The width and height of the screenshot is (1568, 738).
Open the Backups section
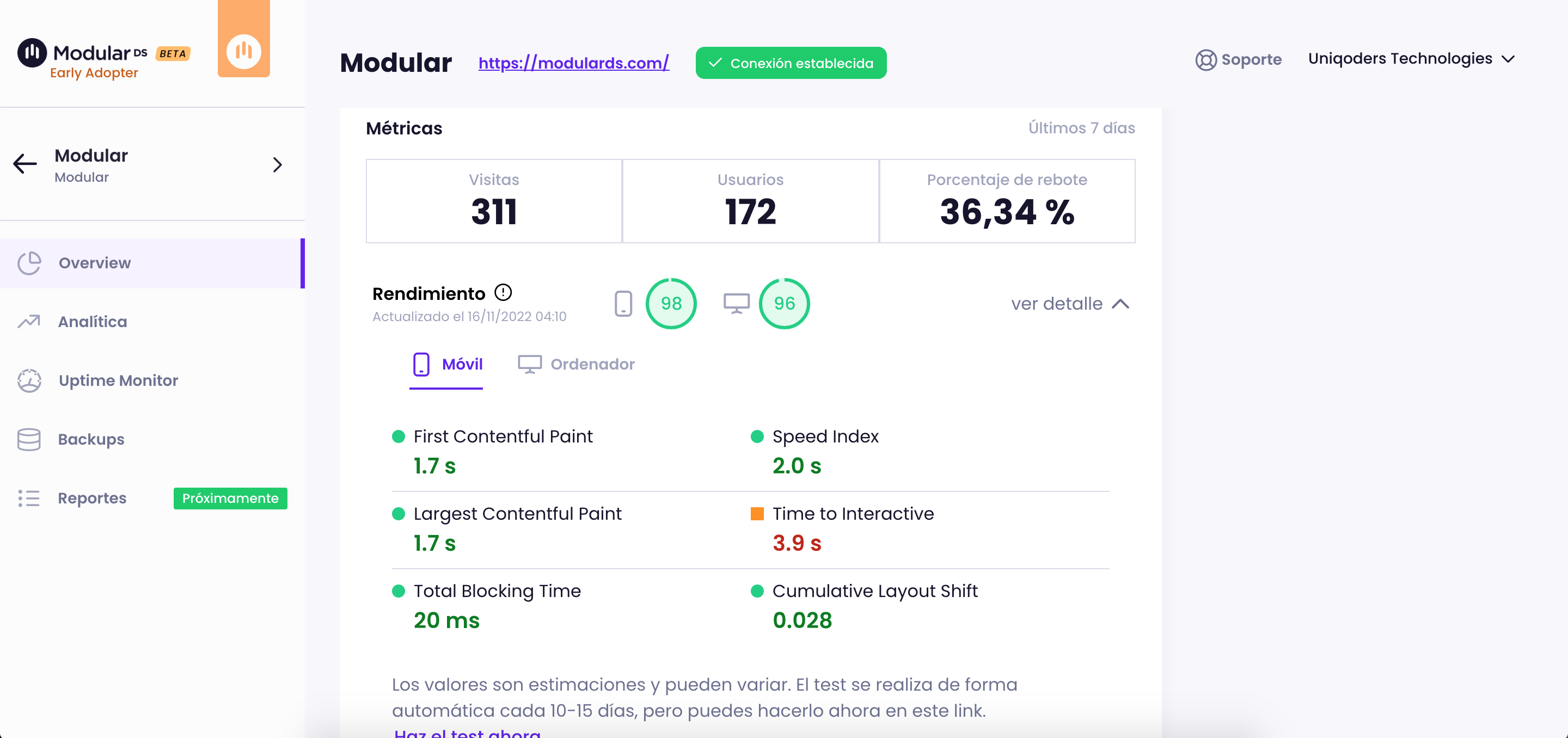[x=91, y=439]
